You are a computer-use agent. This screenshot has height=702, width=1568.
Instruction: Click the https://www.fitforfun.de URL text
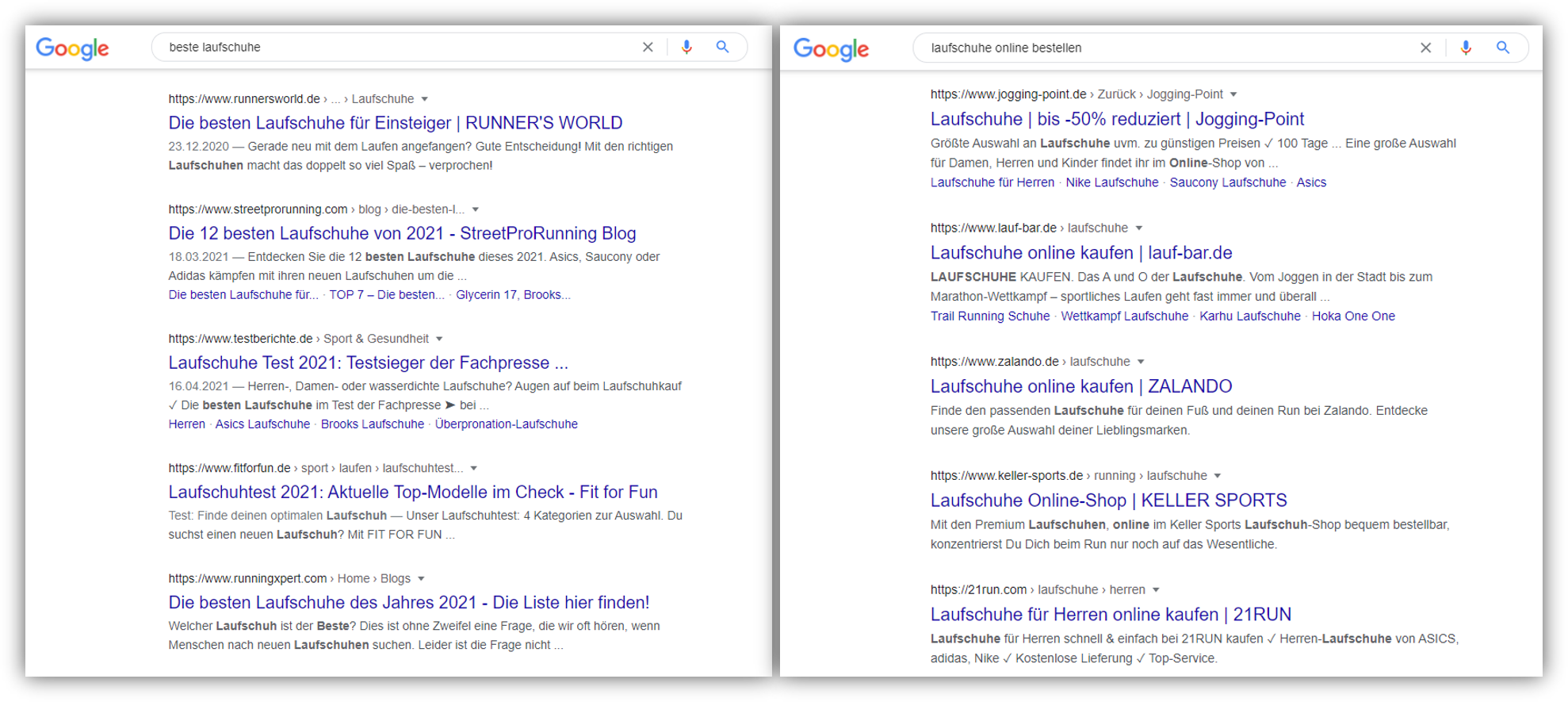tap(229, 468)
